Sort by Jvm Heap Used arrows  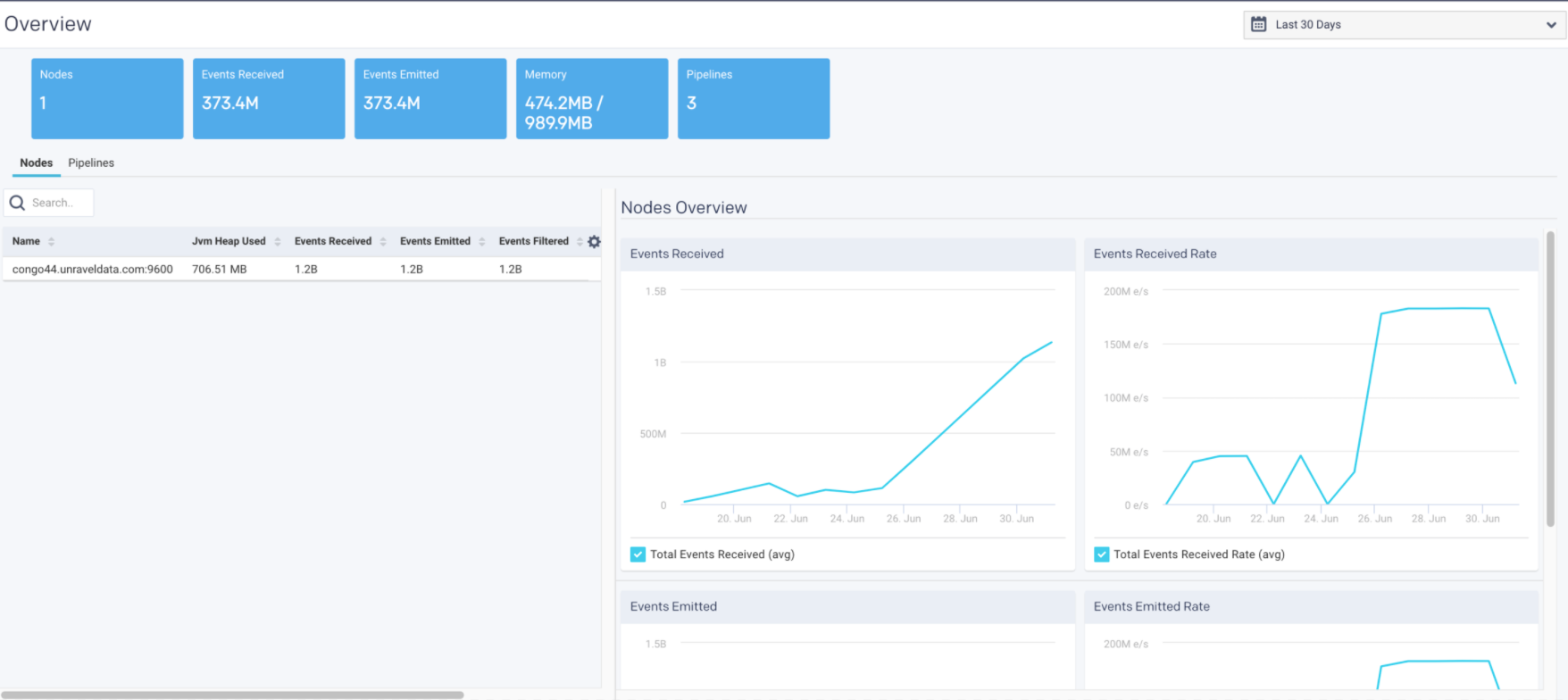point(278,241)
